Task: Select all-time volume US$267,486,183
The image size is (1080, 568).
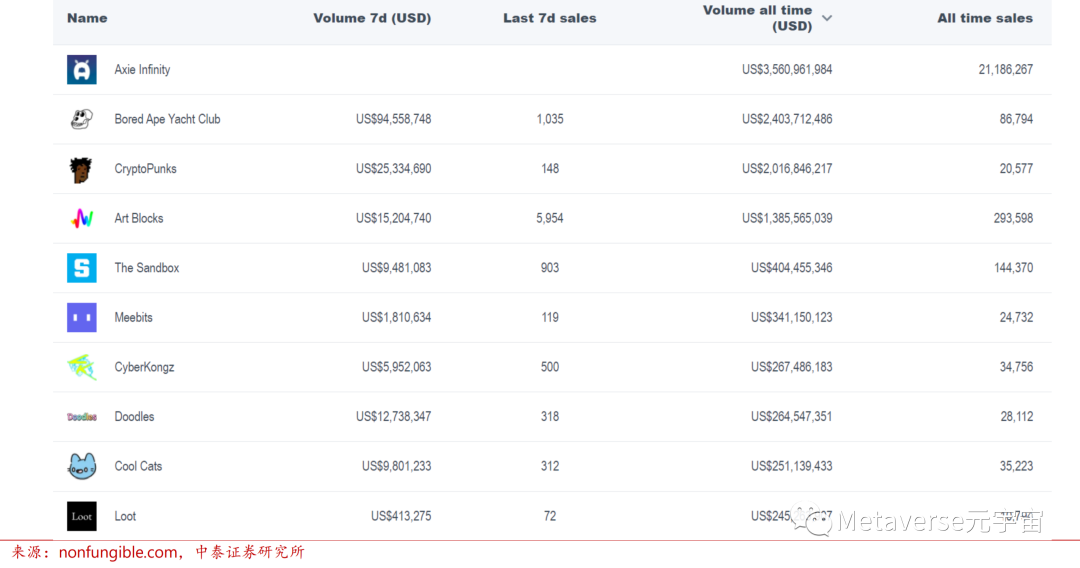Action: tap(791, 367)
